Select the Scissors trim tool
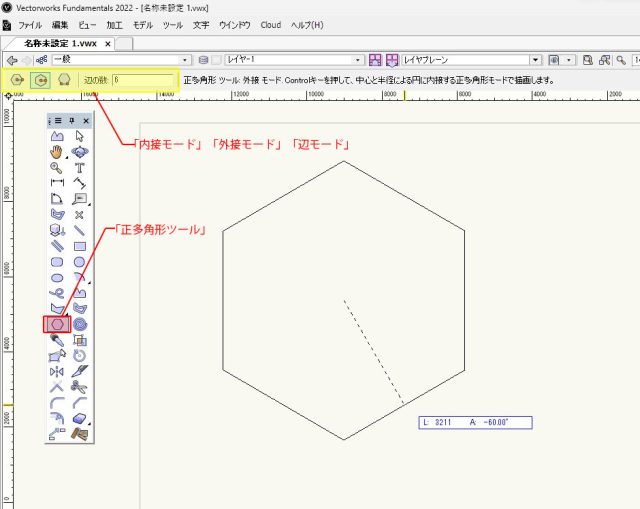Screen dimensions: 640x509 tap(80, 386)
